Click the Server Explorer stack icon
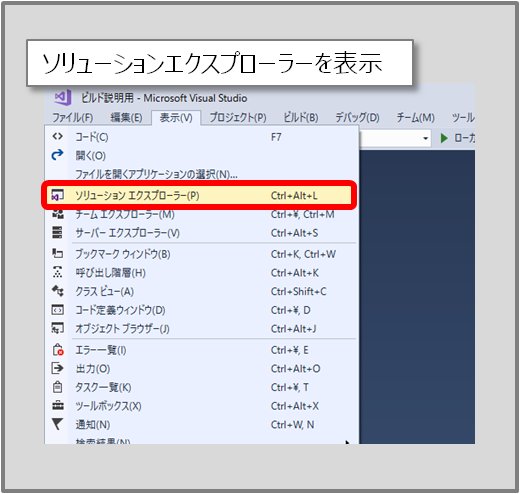Image resolution: width=520 pixels, height=494 pixels. click(x=57, y=232)
